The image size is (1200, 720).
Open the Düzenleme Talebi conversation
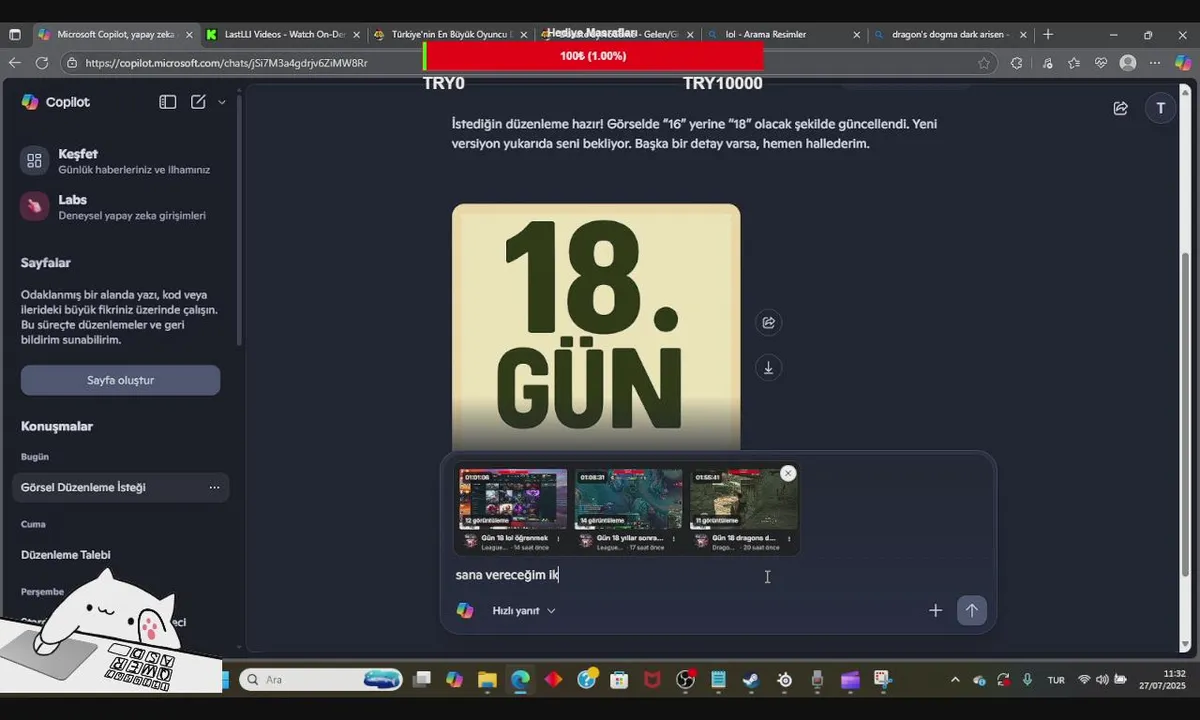point(66,555)
